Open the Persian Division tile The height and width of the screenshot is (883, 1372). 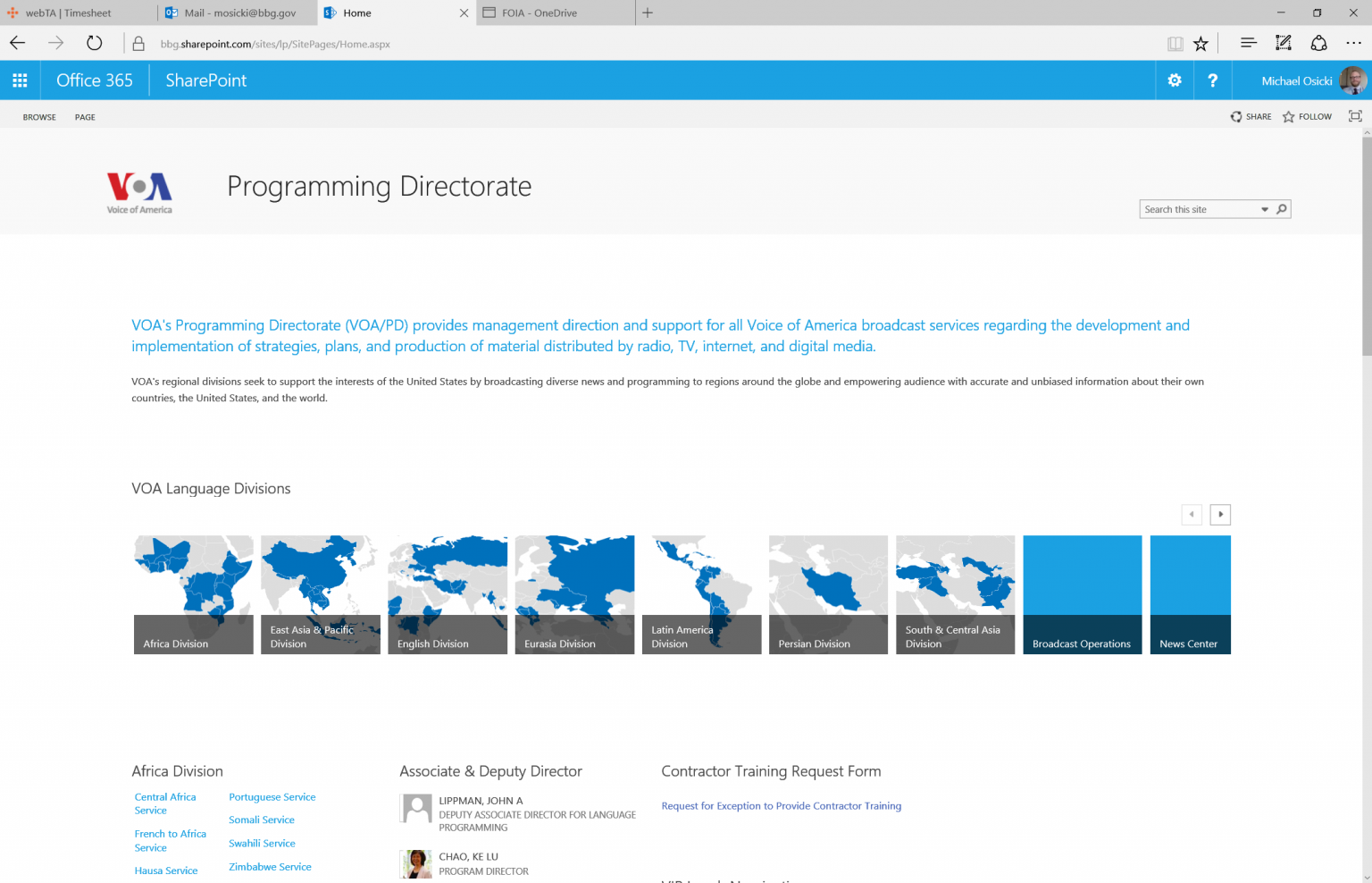[828, 594]
